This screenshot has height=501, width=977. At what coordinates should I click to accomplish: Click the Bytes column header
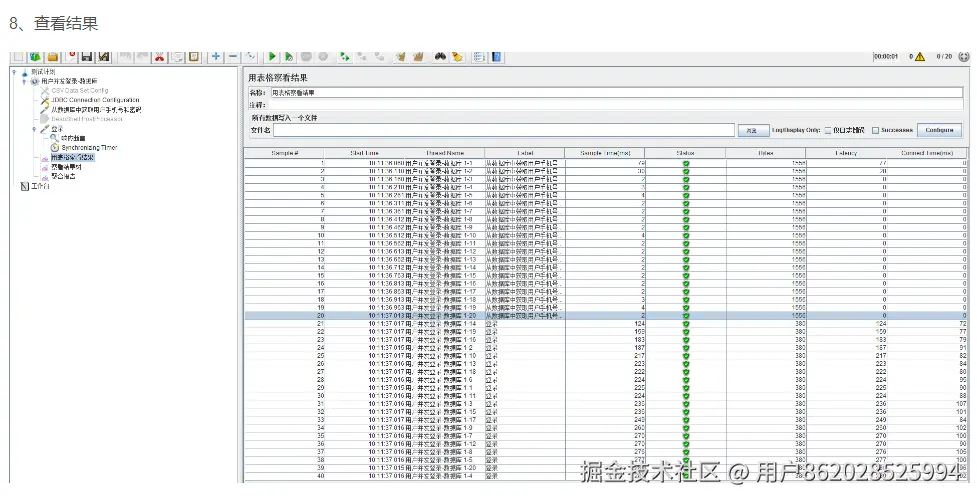click(x=766, y=153)
